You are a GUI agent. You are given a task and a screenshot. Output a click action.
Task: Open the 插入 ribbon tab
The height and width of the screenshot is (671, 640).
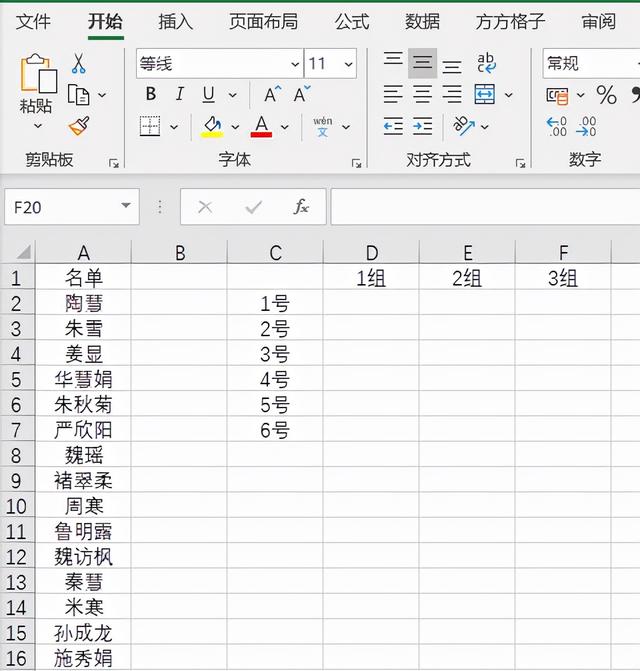click(176, 21)
